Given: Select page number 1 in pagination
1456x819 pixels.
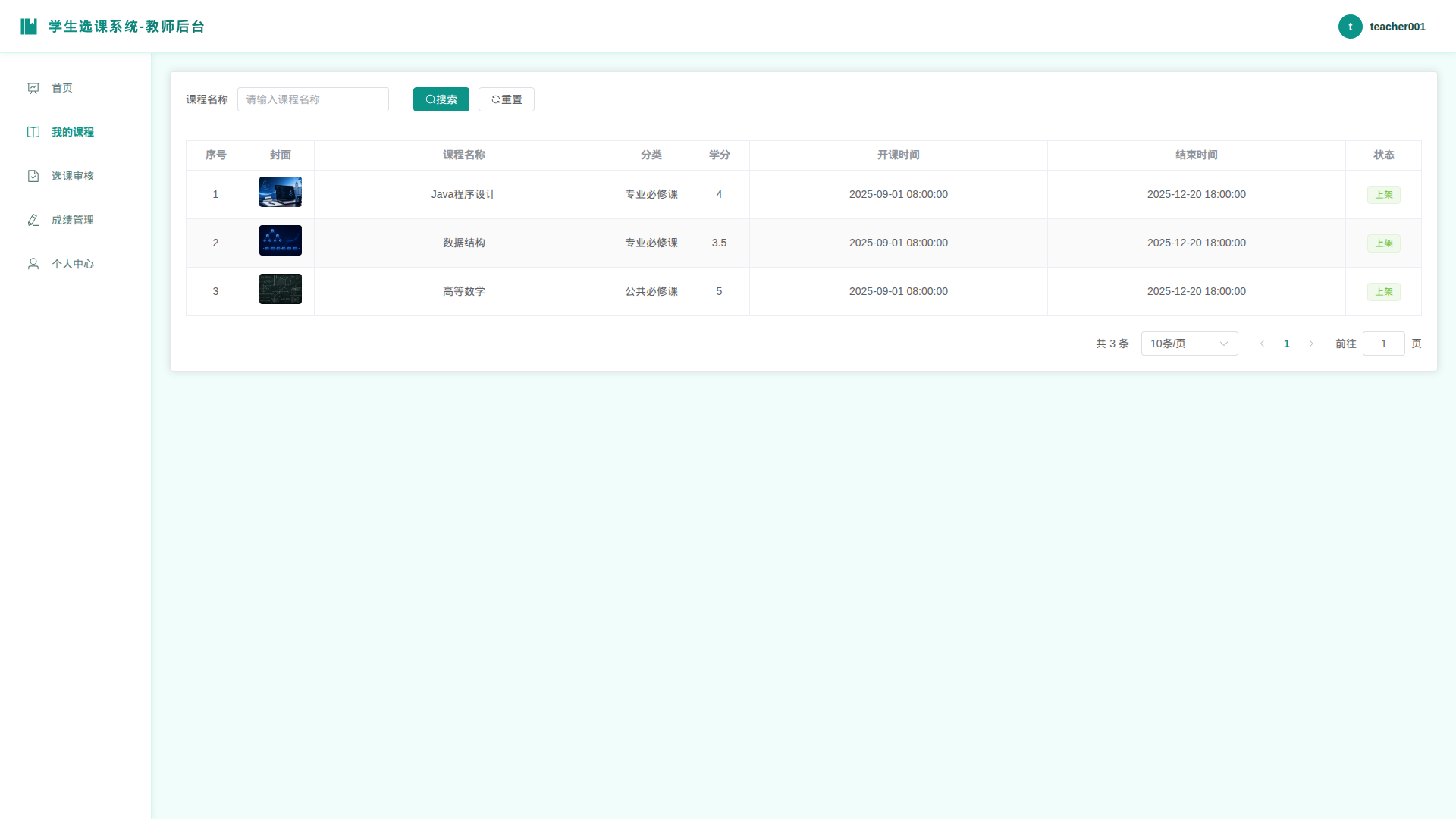Looking at the screenshot, I should click(x=1287, y=344).
